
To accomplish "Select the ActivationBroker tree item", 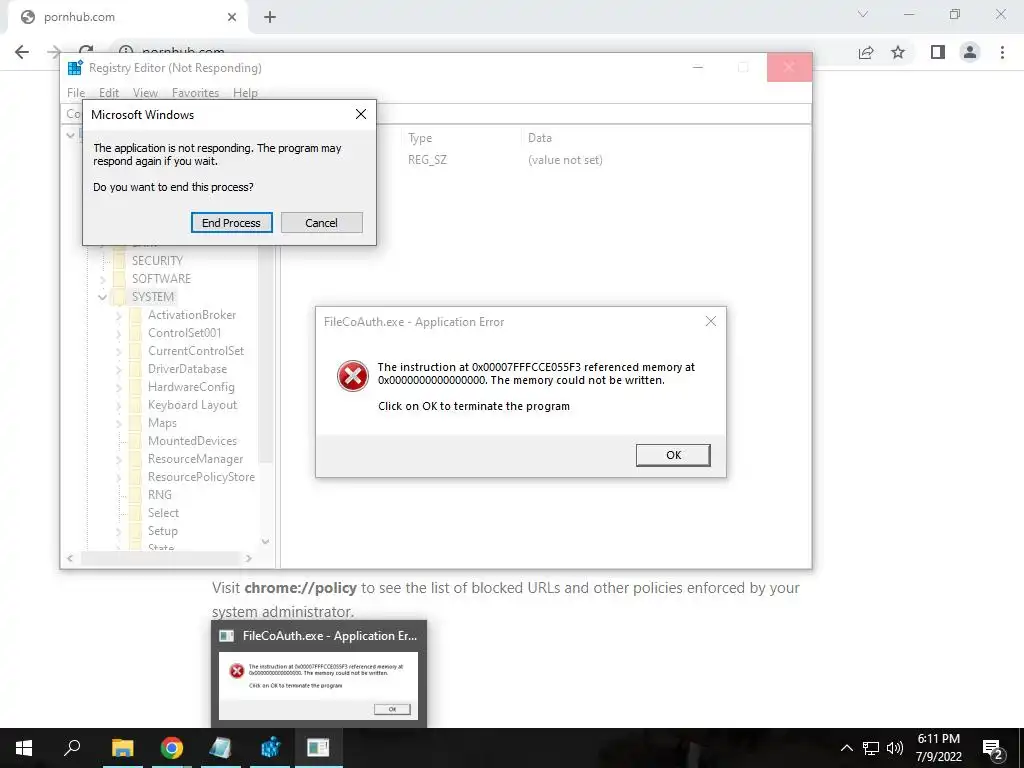I will 191,315.
